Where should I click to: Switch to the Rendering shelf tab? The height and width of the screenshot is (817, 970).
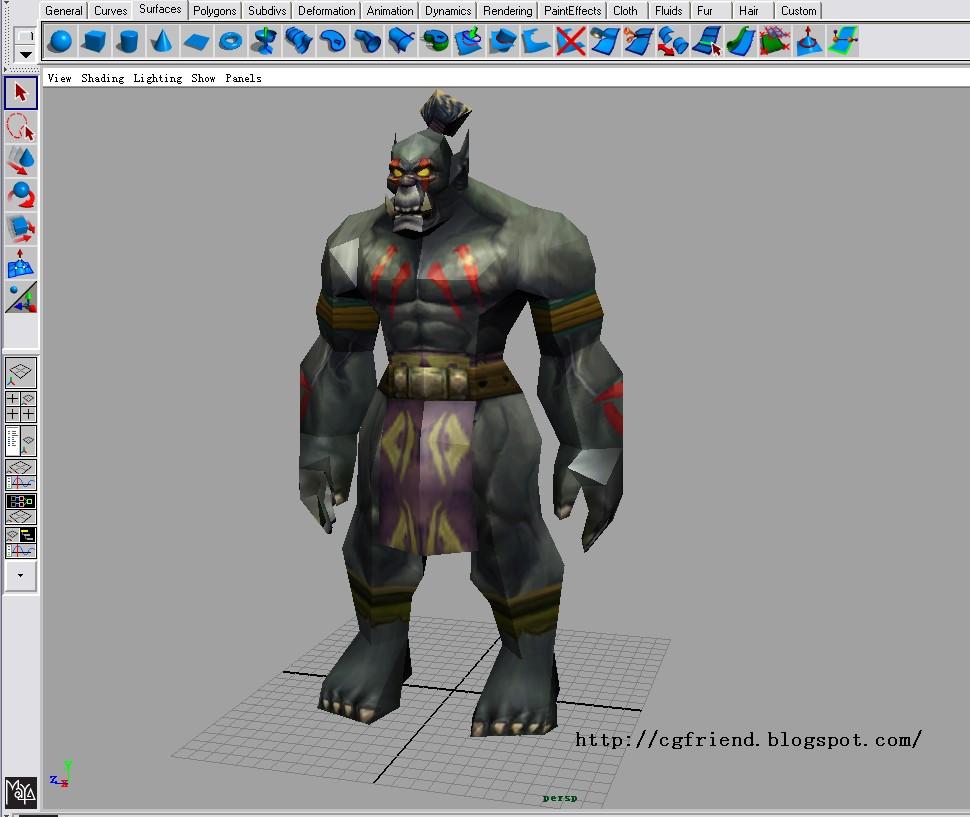point(508,11)
